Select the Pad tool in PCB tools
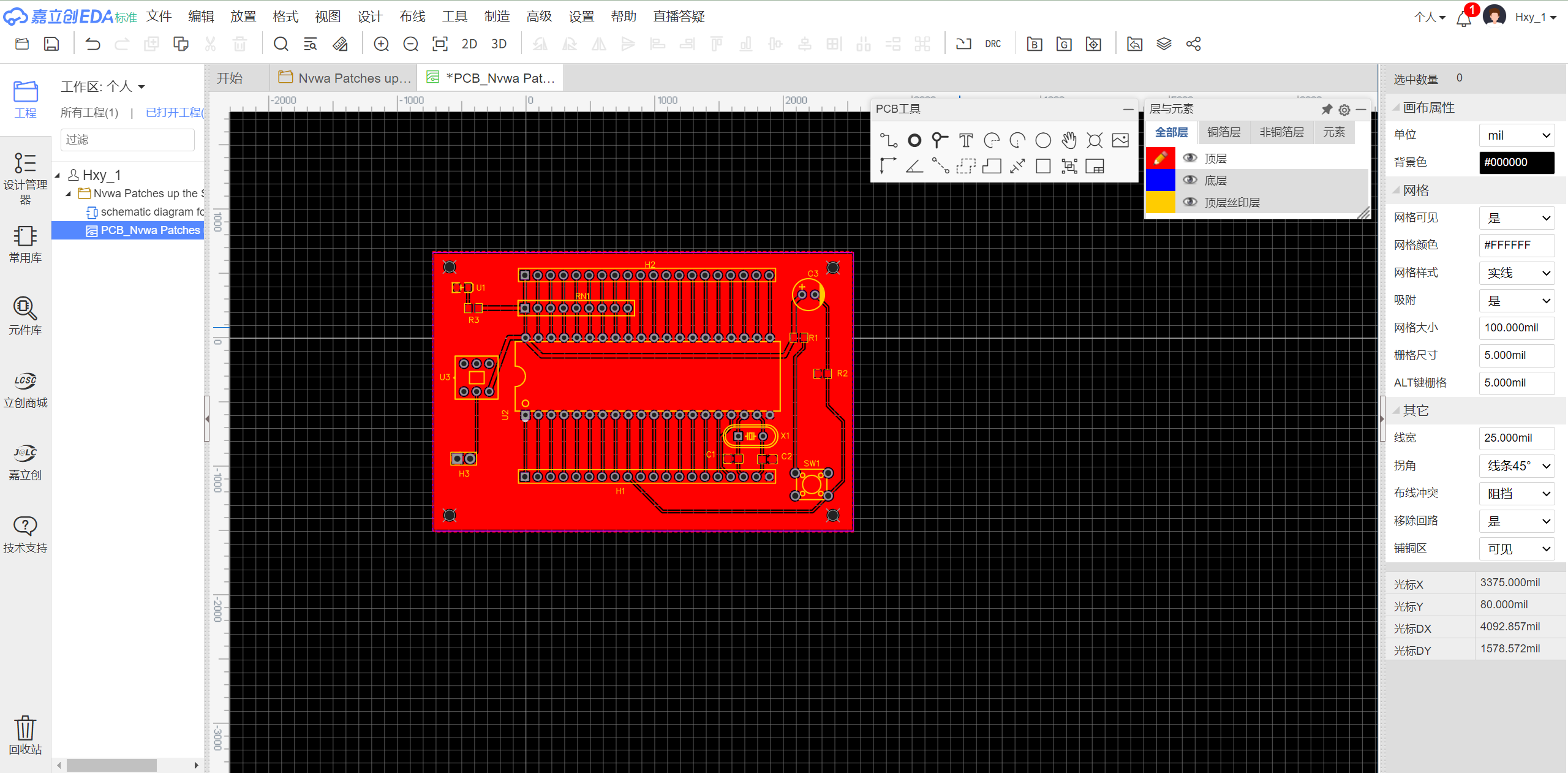The image size is (1568, 773). coord(914,141)
